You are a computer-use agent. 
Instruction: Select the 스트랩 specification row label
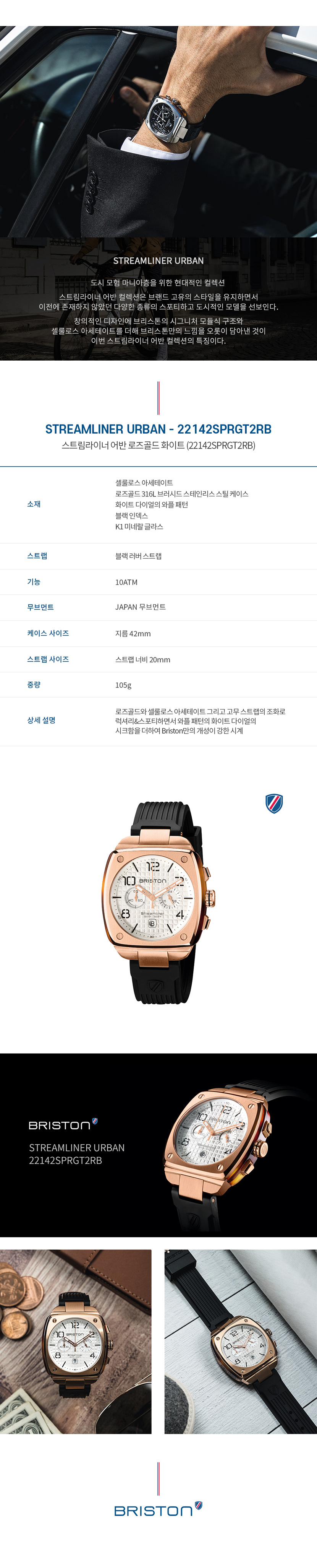[37, 556]
